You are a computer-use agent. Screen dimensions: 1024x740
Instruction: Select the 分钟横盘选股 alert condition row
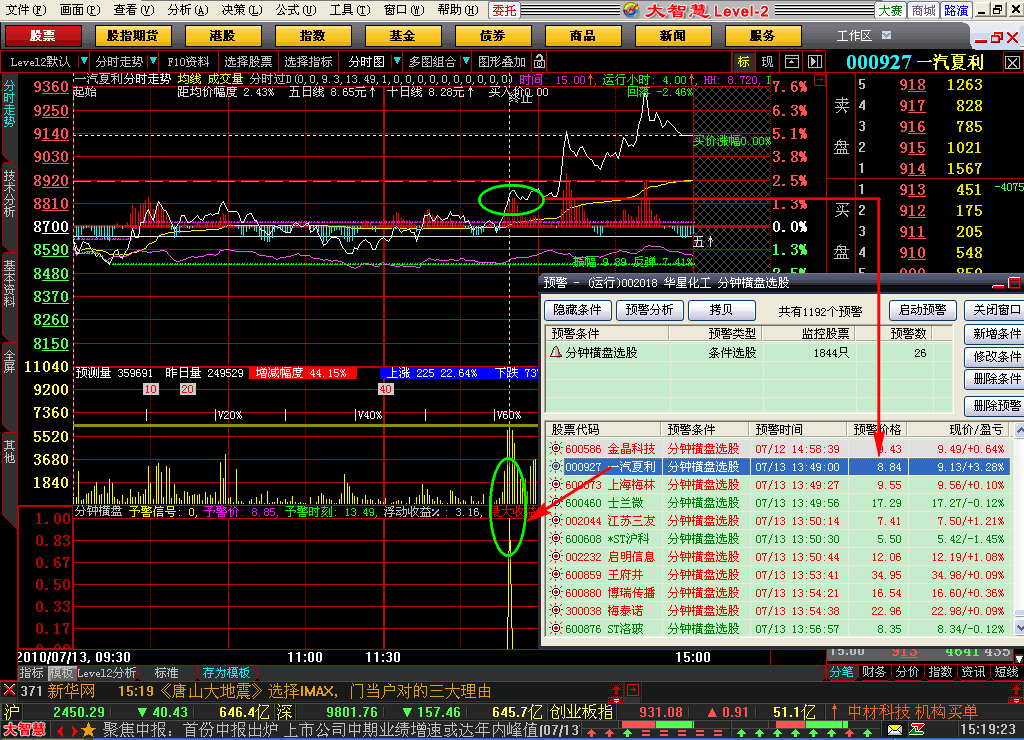click(748, 353)
